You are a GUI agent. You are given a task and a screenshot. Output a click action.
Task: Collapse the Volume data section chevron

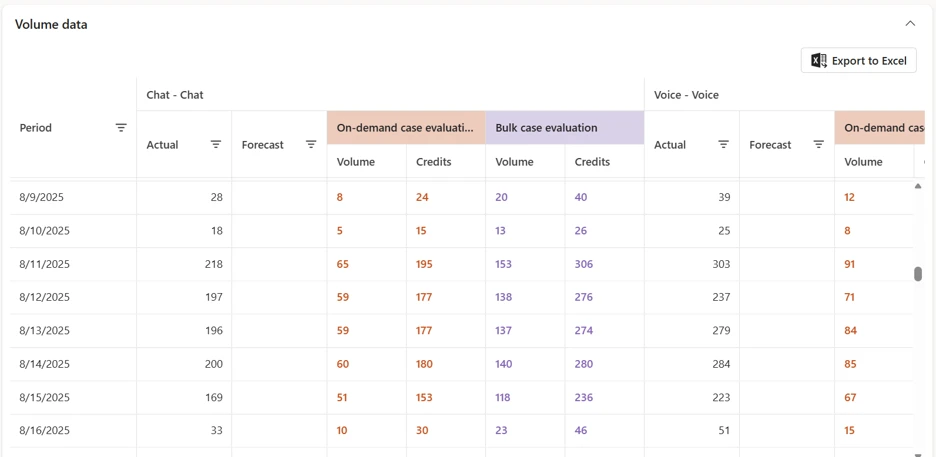tap(910, 23)
